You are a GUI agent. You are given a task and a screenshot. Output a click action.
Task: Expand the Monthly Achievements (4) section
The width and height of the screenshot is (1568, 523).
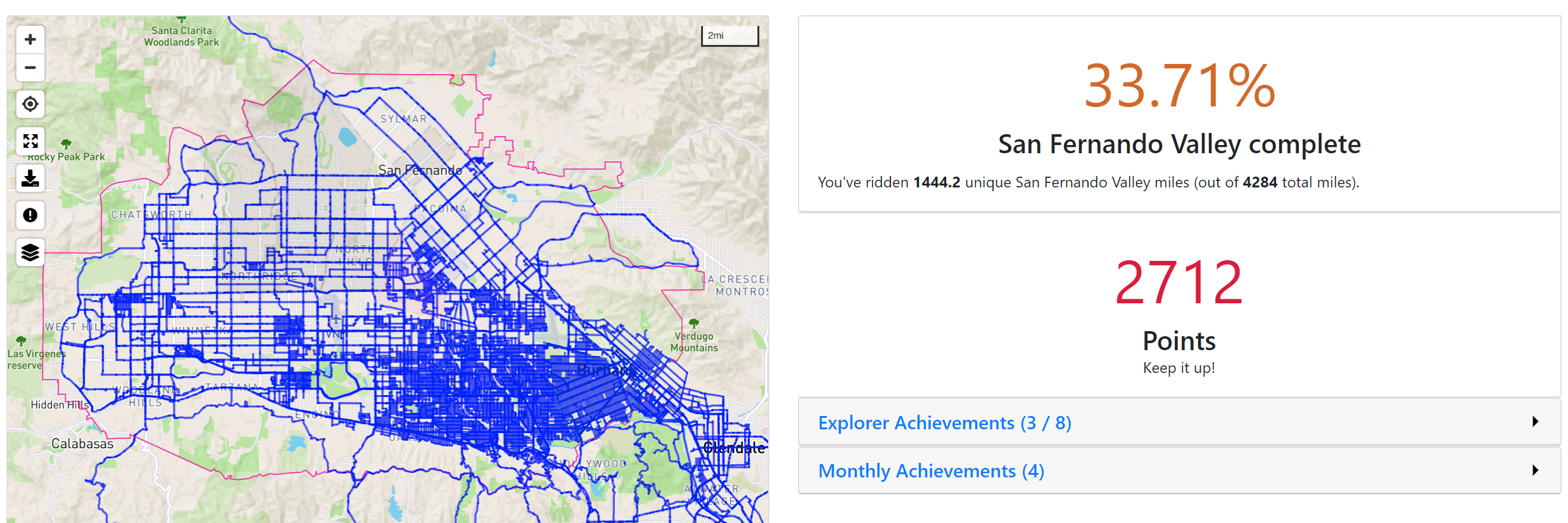pyautogui.click(x=931, y=471)
